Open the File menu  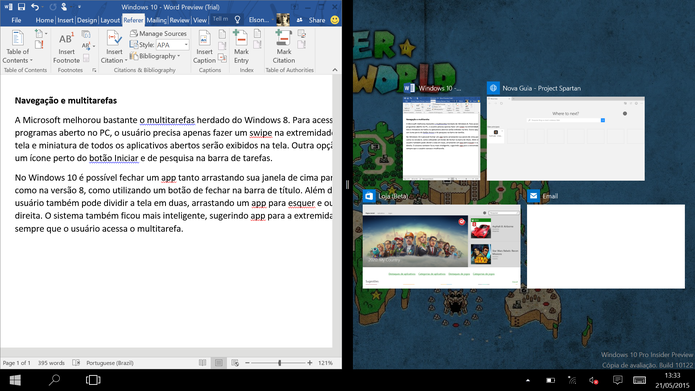click(x=16, y=20)
